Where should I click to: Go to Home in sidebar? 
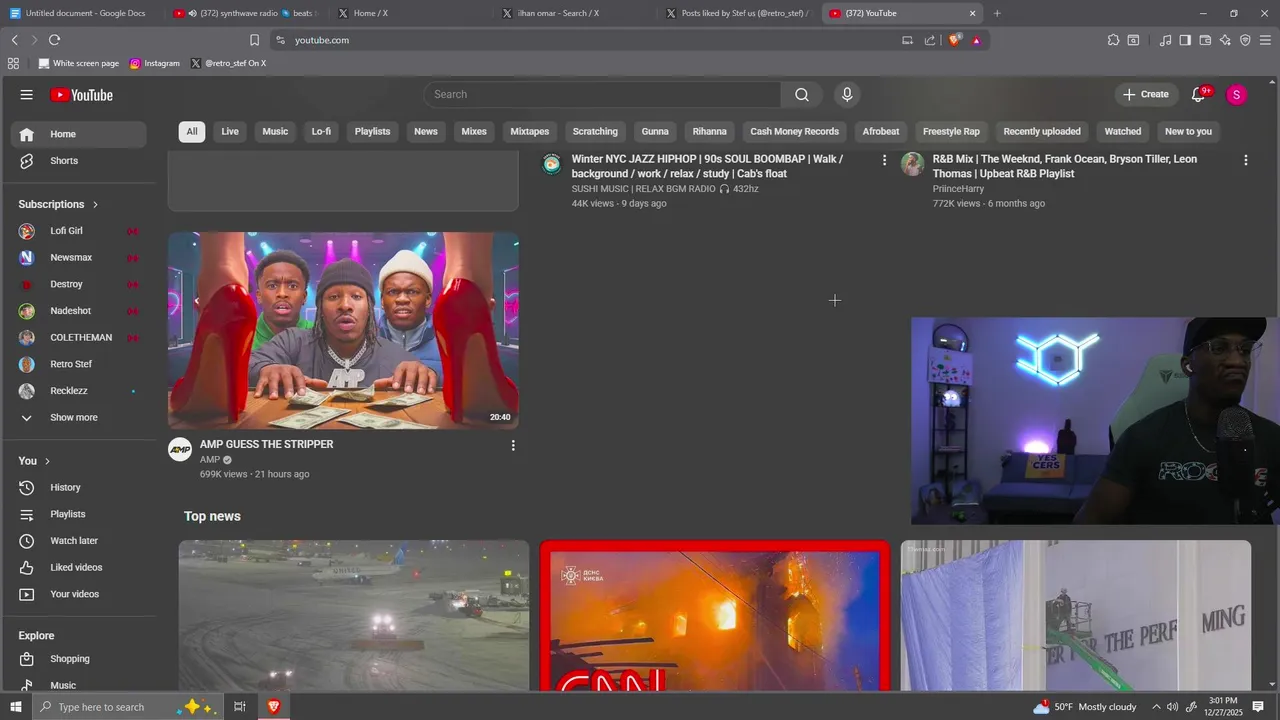[x=77, y=134]
